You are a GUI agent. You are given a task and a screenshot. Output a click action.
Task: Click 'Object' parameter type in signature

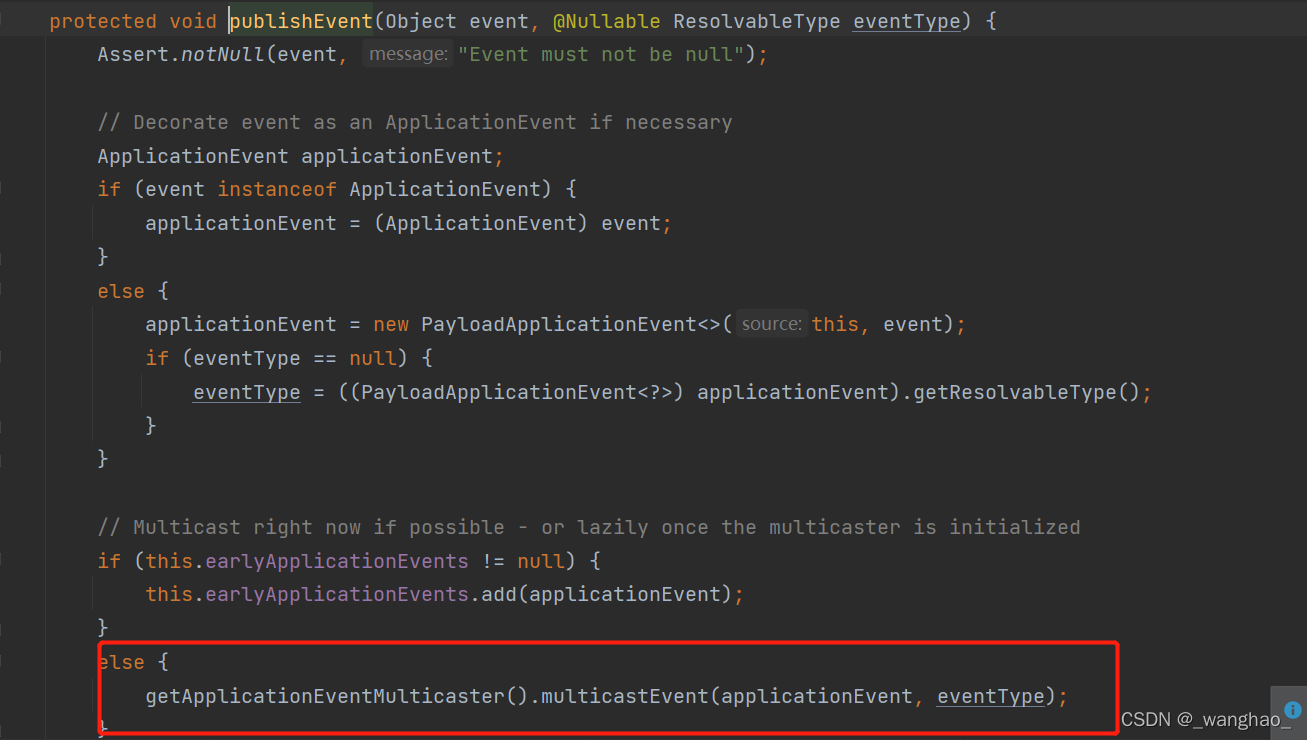pos(421,21)
